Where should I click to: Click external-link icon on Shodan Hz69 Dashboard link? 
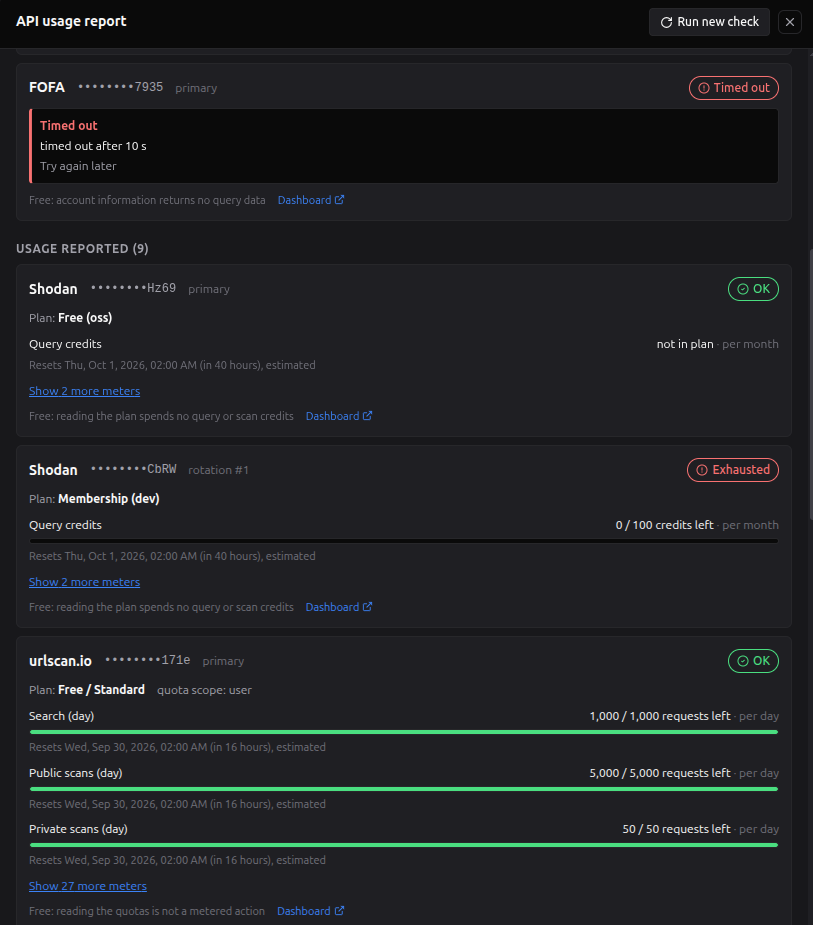tap(368, 416)
